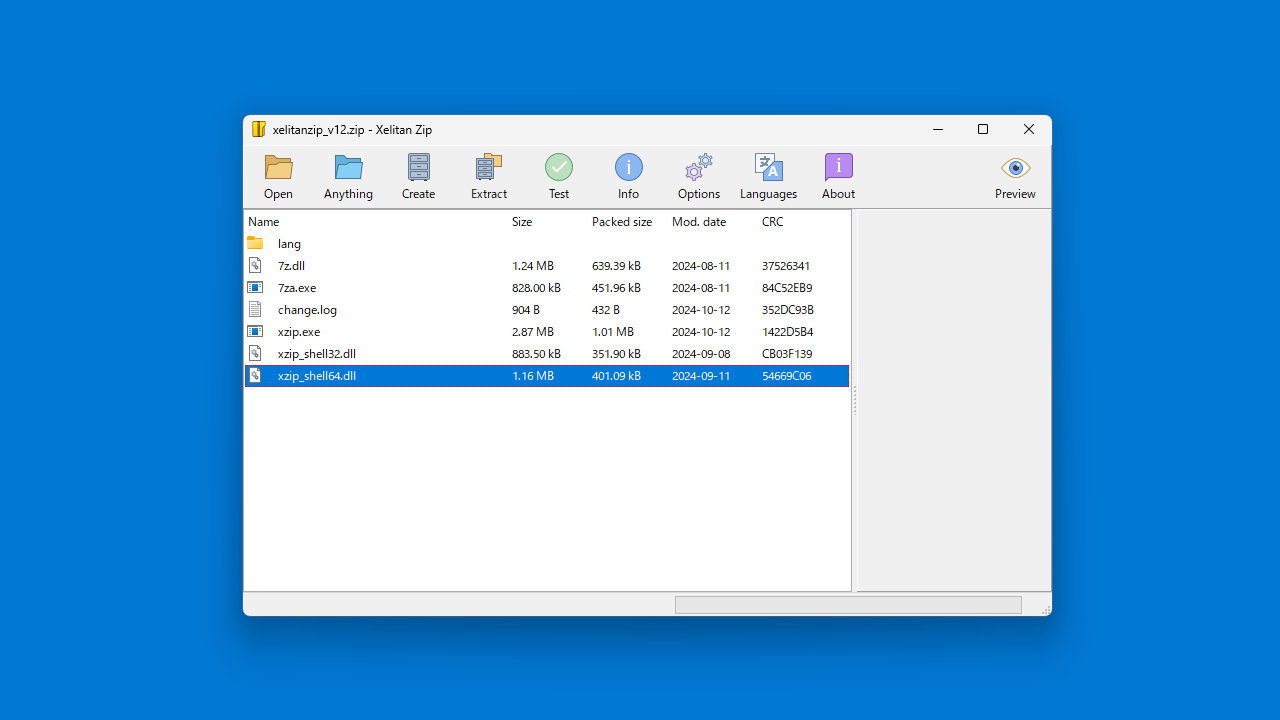Click the 2024-10-12 date of change.log
The height and width of the screenshot is (720, 1280).
point(701,310)
